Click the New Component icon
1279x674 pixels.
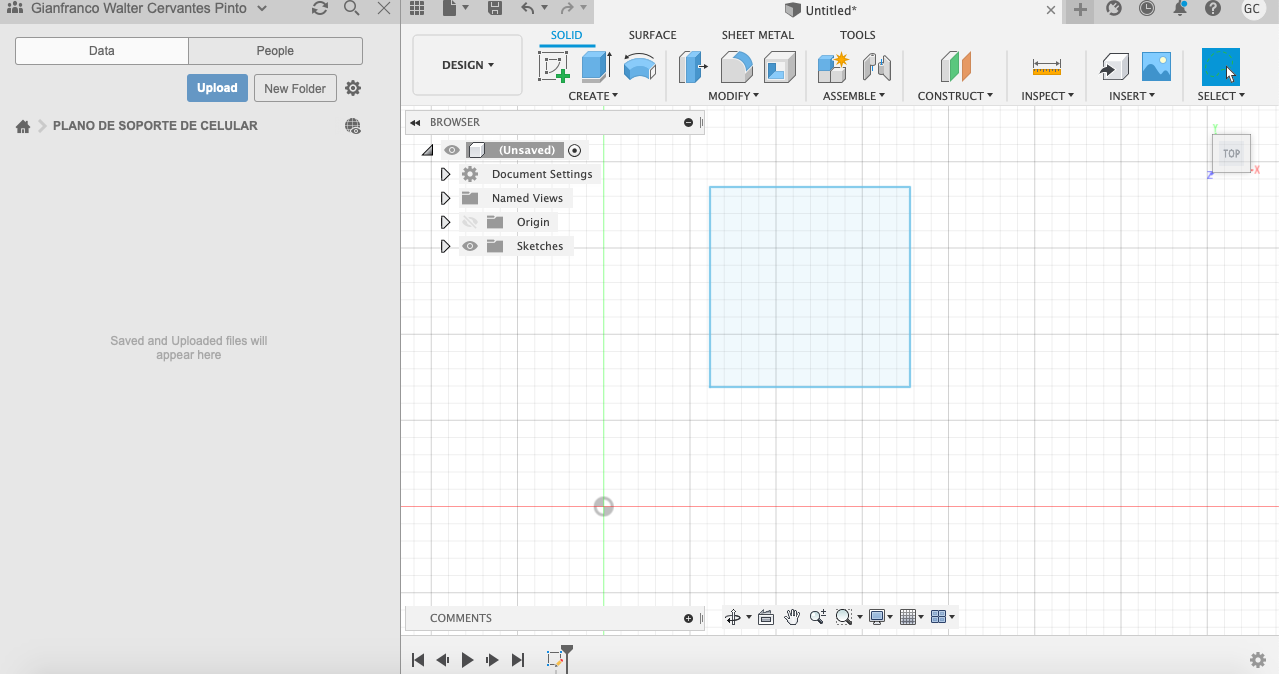pos(832,67)
